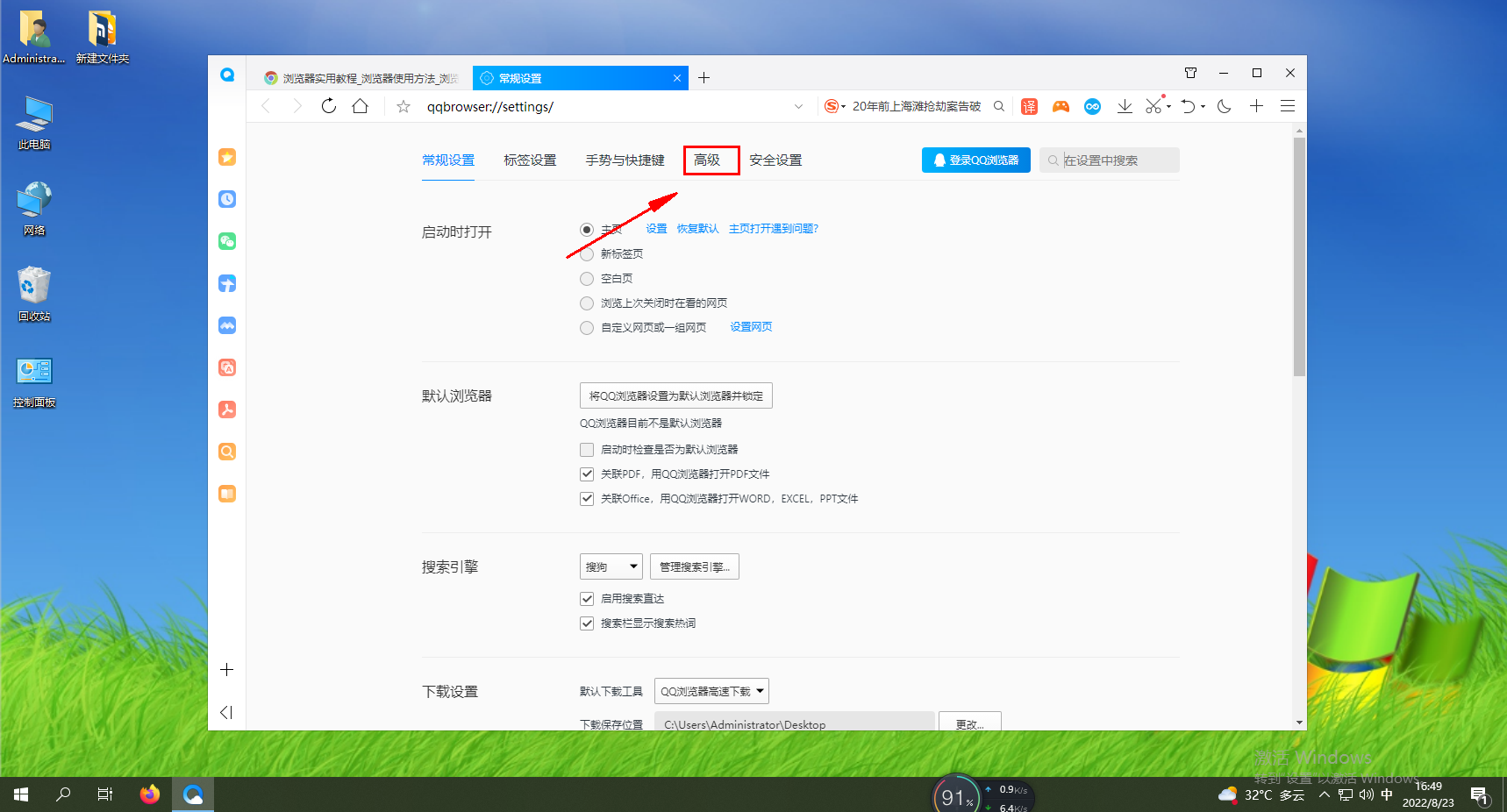Screen dimensions: 1507x812
Task: Open the downloads icon in toolbar
Action: [1125, 106]
